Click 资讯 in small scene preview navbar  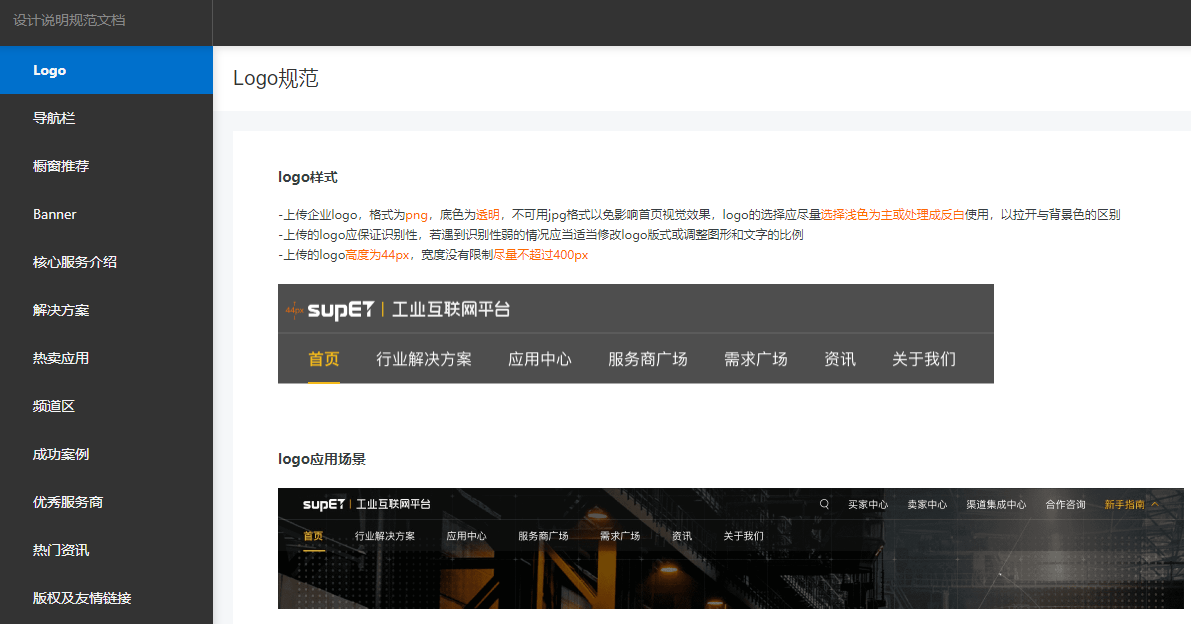[x=682, y=536]
